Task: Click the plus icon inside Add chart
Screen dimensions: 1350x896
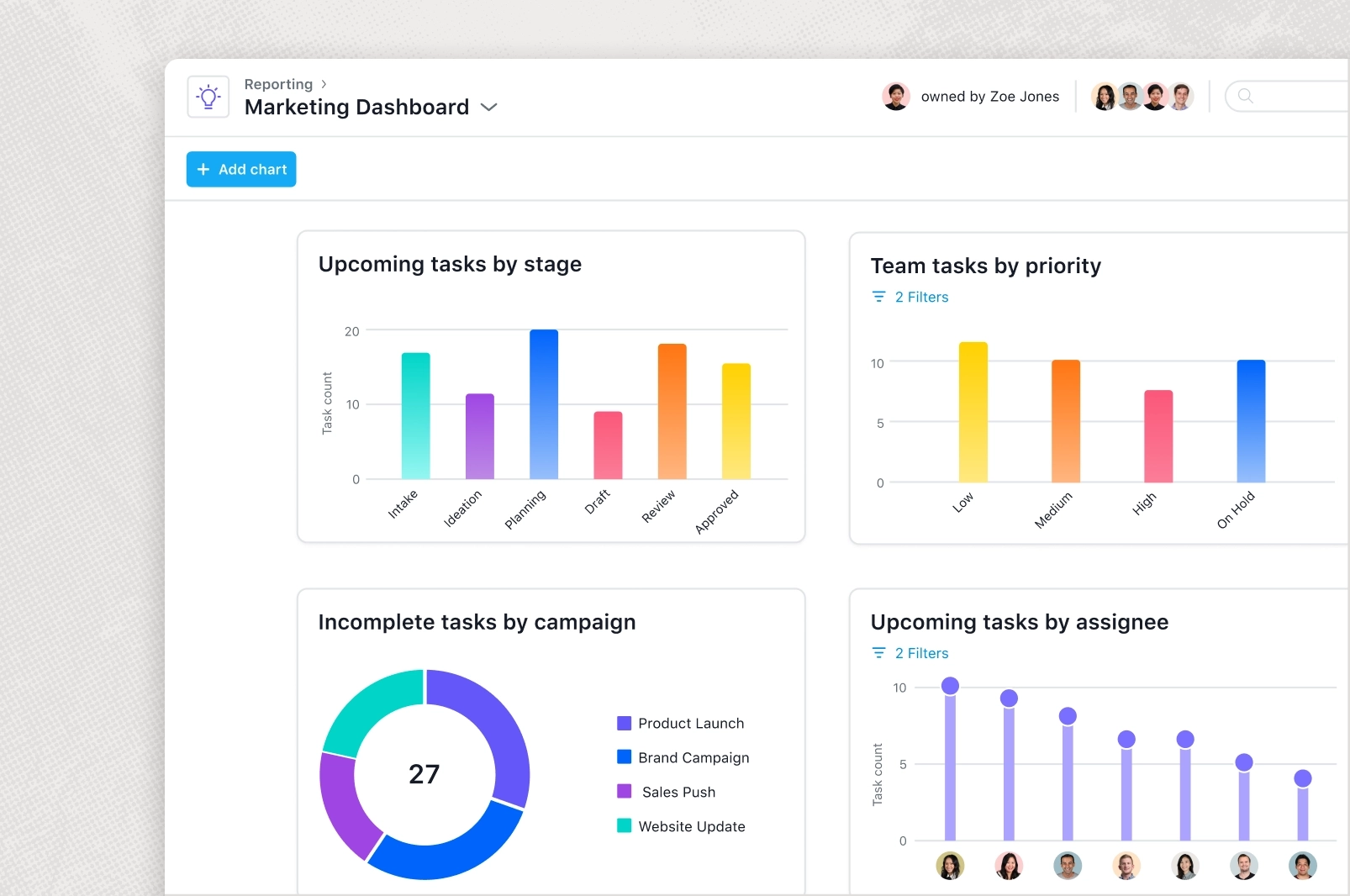Action: [x=203, y=169]
